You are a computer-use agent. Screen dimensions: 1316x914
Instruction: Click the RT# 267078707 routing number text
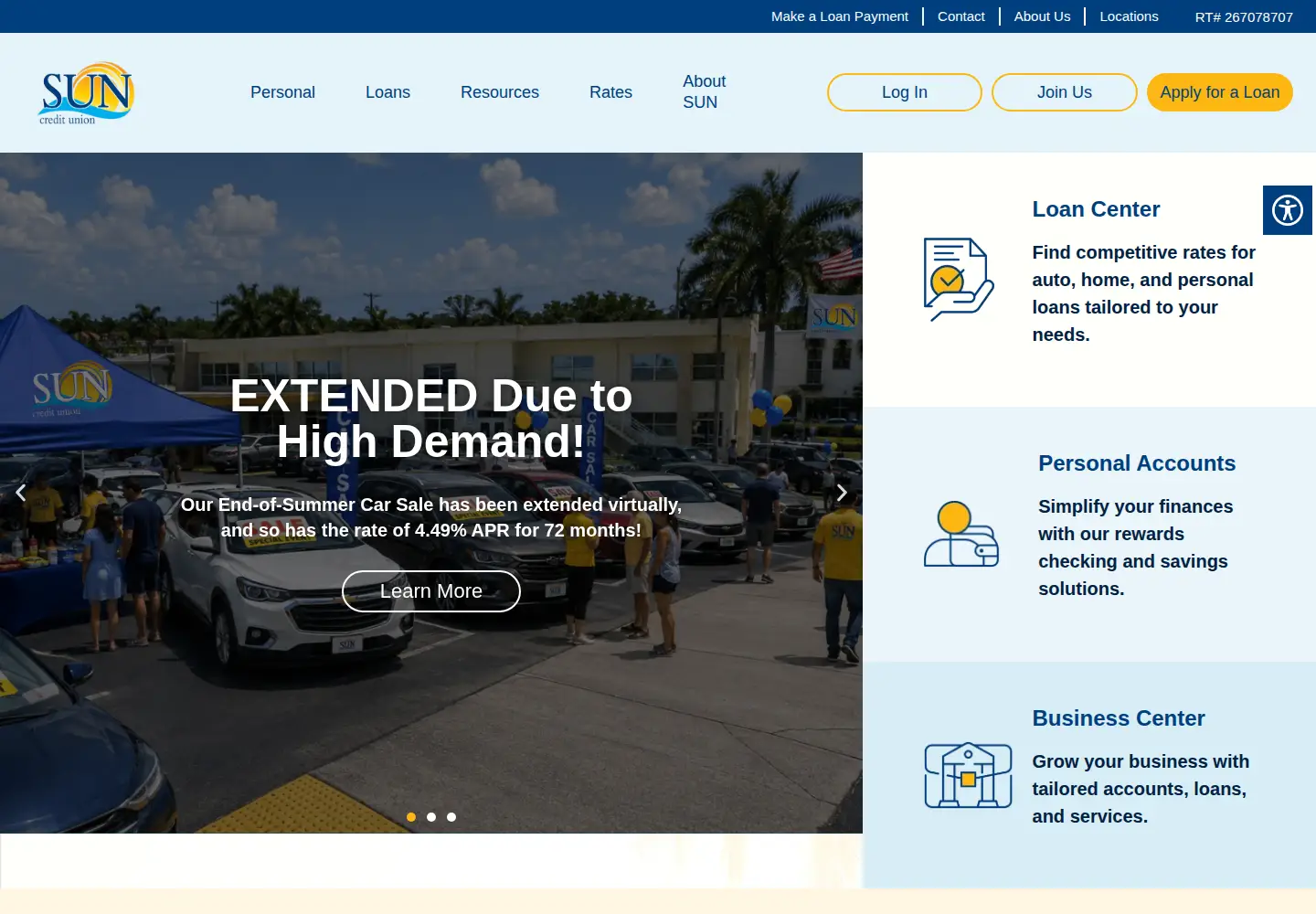(x=1244, y=16)
